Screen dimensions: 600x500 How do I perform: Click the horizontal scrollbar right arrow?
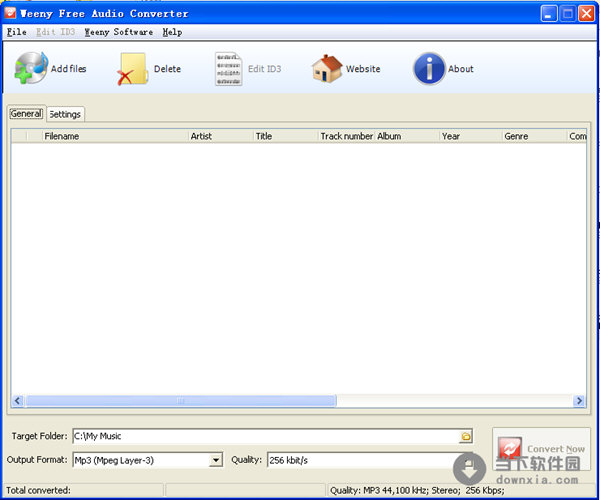point(579,401)
